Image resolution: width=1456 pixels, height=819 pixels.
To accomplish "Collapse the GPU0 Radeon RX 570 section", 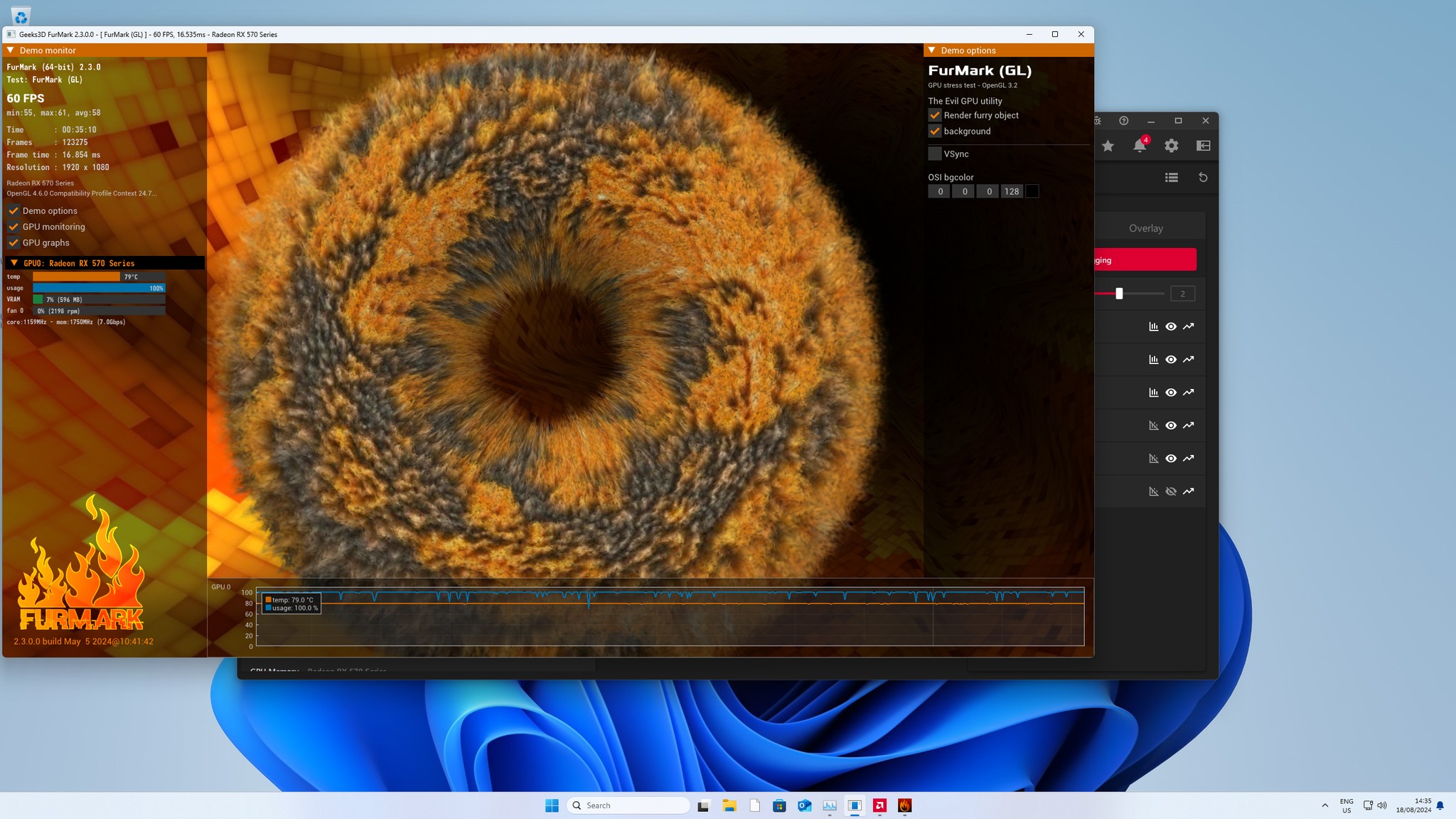I will (14, 263).
